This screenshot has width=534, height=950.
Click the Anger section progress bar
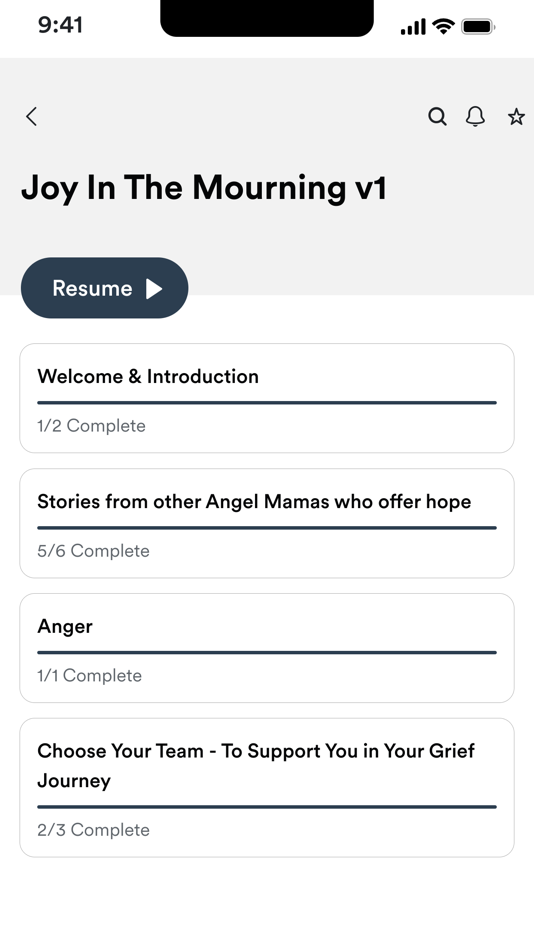(267, 653)
